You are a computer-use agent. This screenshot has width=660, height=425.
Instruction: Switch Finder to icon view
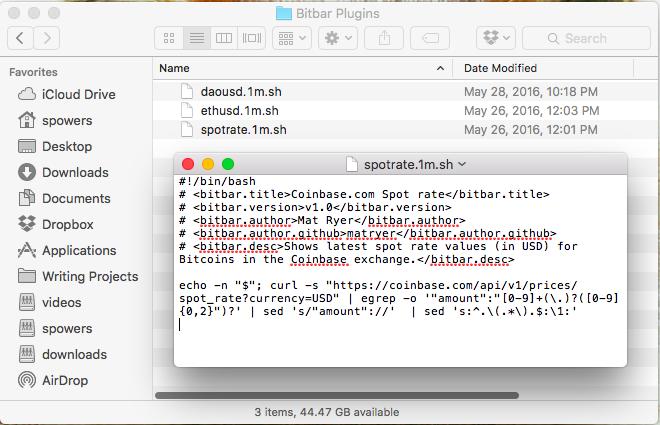click(x=169, y=38)
